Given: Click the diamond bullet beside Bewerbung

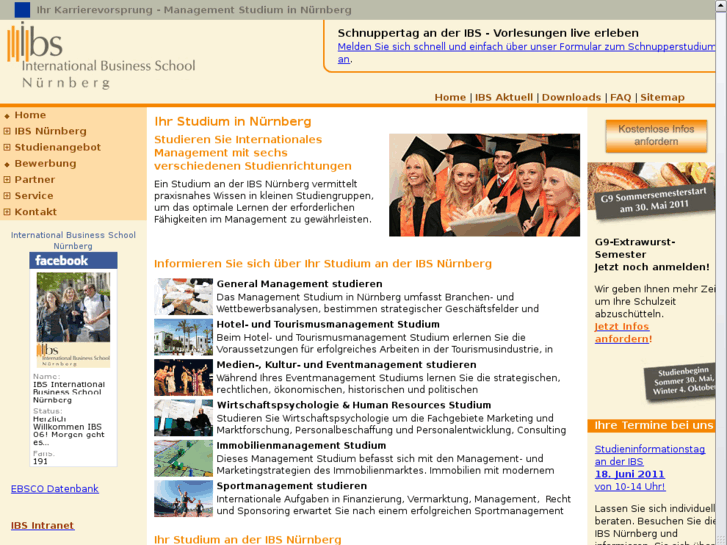Looking at the screenshot, I should (7, 164).
